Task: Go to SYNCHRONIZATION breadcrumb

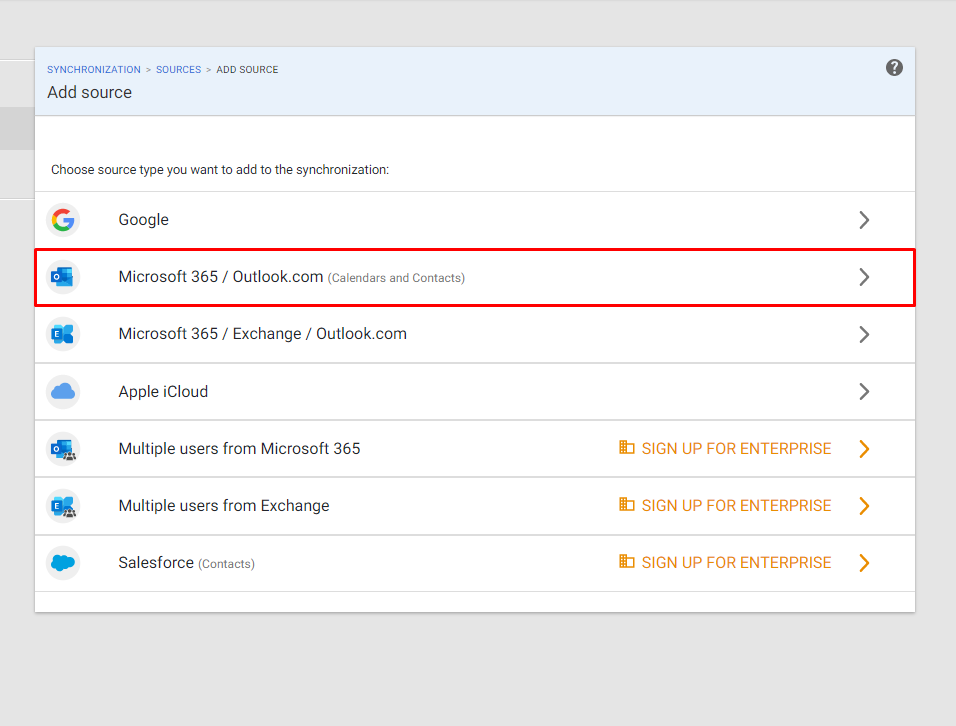Action: click(94, 69)
